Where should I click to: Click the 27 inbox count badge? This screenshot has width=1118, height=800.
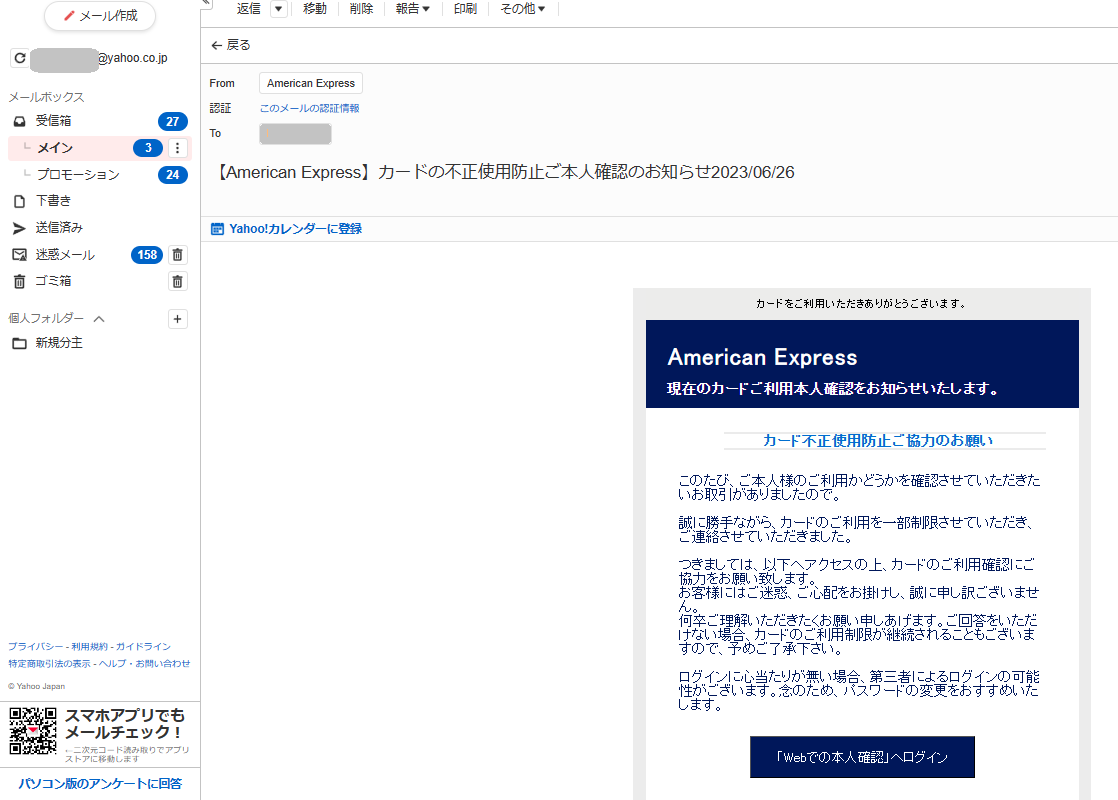[x=173, y=121]
